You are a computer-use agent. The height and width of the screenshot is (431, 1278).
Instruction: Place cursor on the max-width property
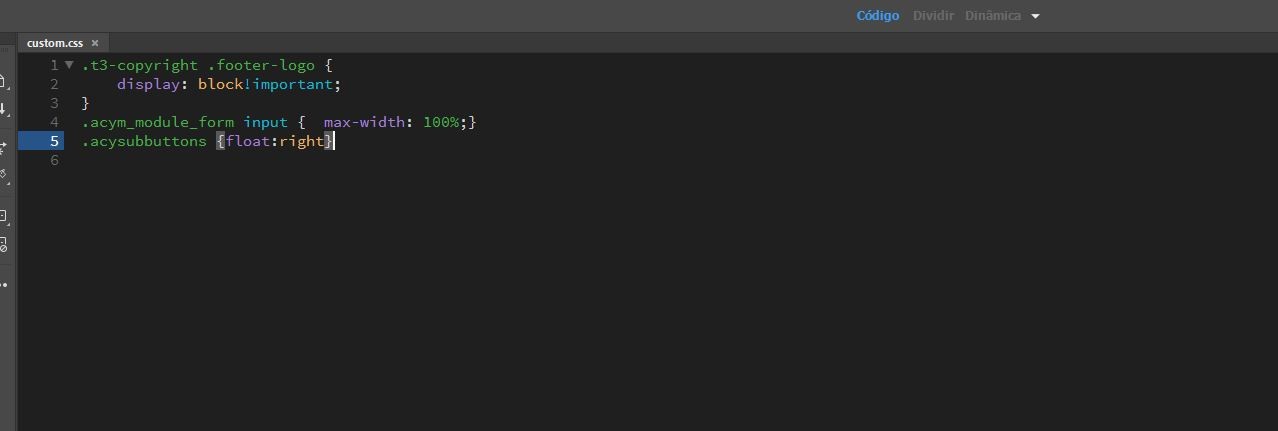click(364, 122)
